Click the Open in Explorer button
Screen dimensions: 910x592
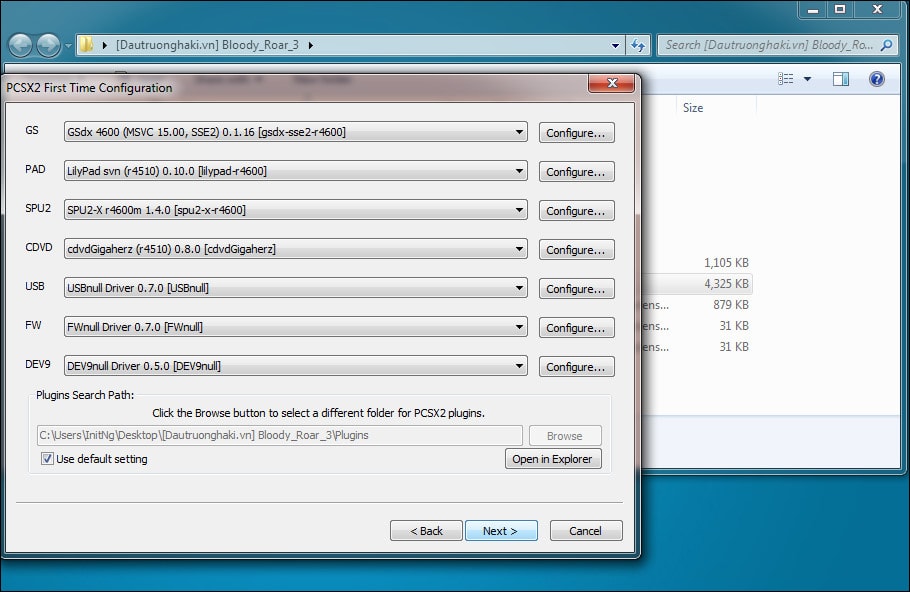click(552, 459)
